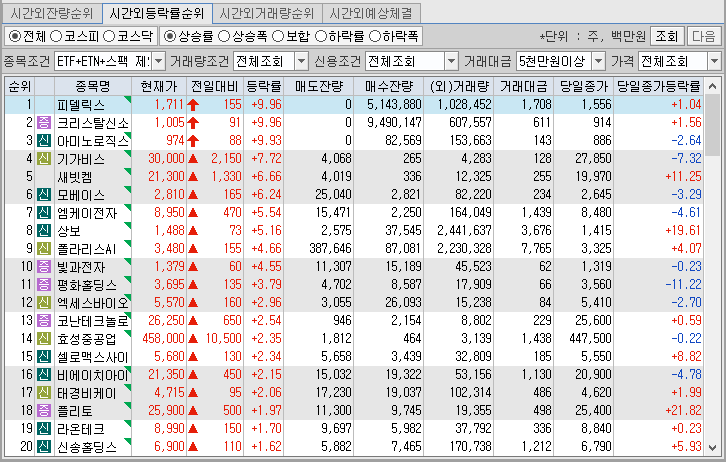Image resolution: width=726 pixels, height=462 pixels.
Task: Select 상승폭 radio option
Action: pyautogui.click(x=224, y=36)
